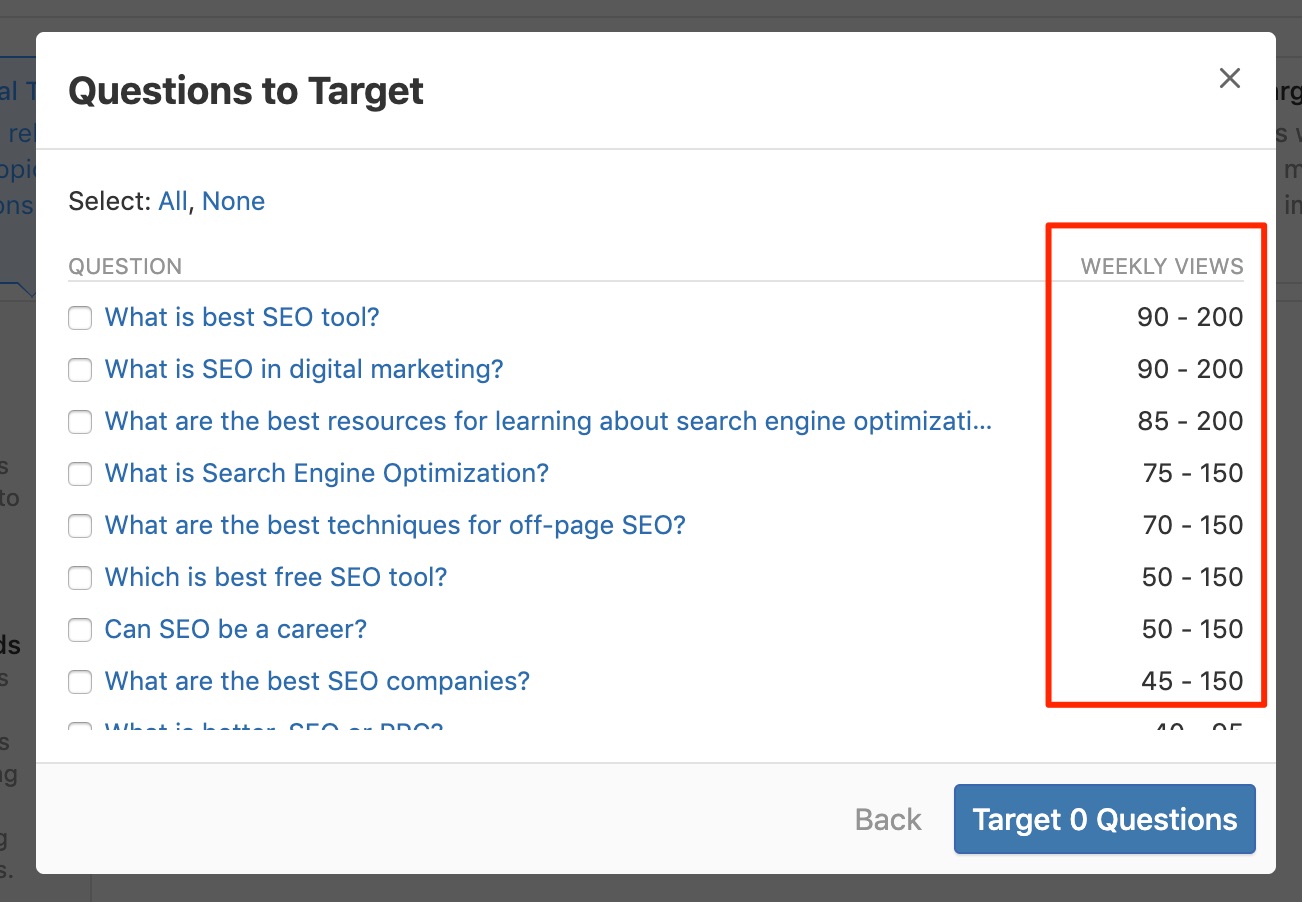
Task: Click the truncated search engine optimization question
Action: point(548,421)
